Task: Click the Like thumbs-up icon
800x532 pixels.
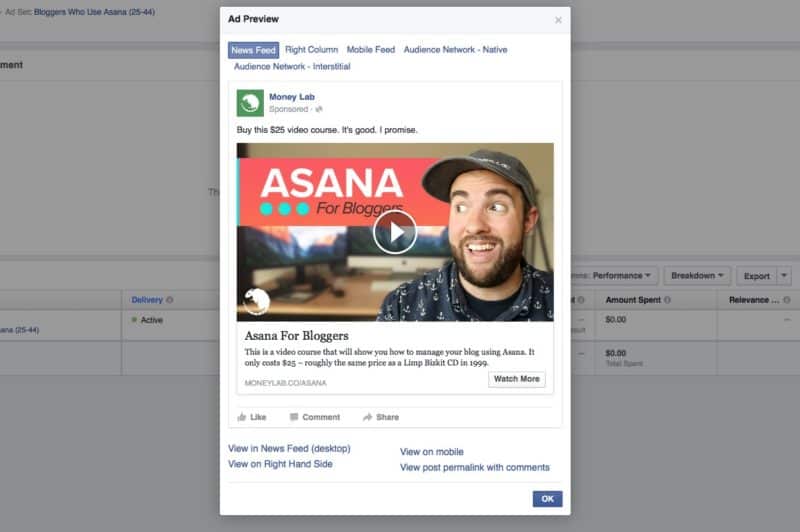Action: coord(242,417)
